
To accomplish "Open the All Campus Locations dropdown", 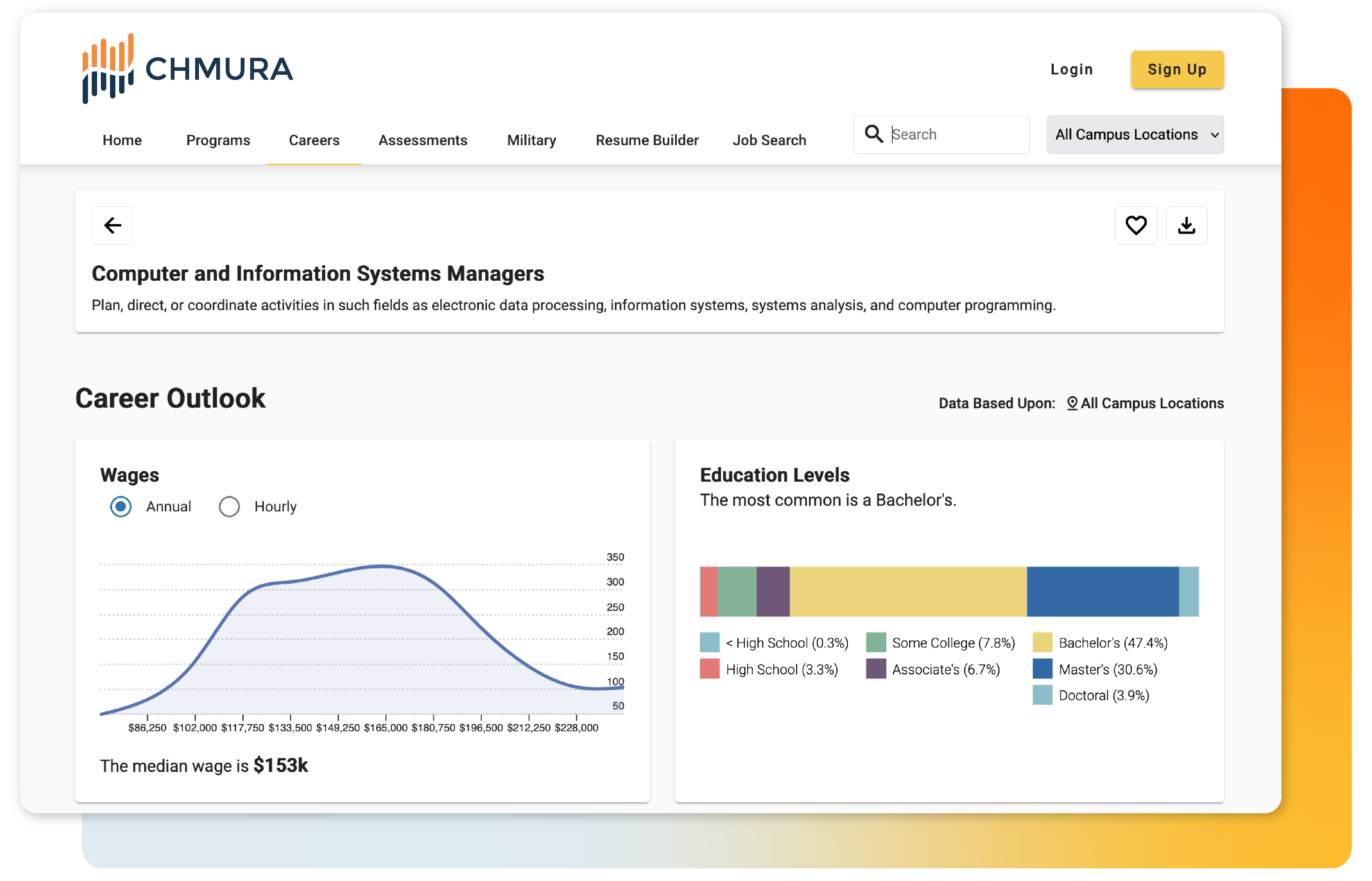I will click(1135, 135).
